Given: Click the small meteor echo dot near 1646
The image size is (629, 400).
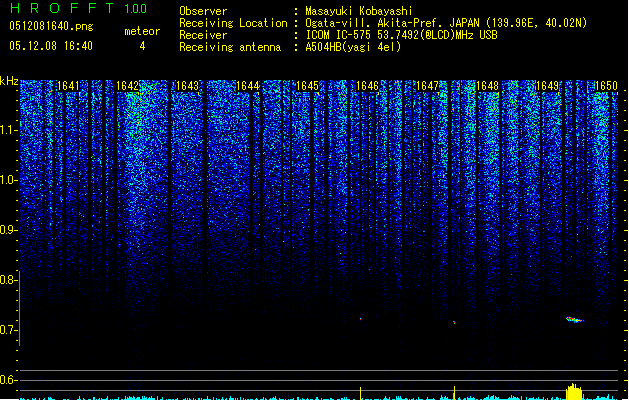Looking at the screenshot, I should pos(360,319).
